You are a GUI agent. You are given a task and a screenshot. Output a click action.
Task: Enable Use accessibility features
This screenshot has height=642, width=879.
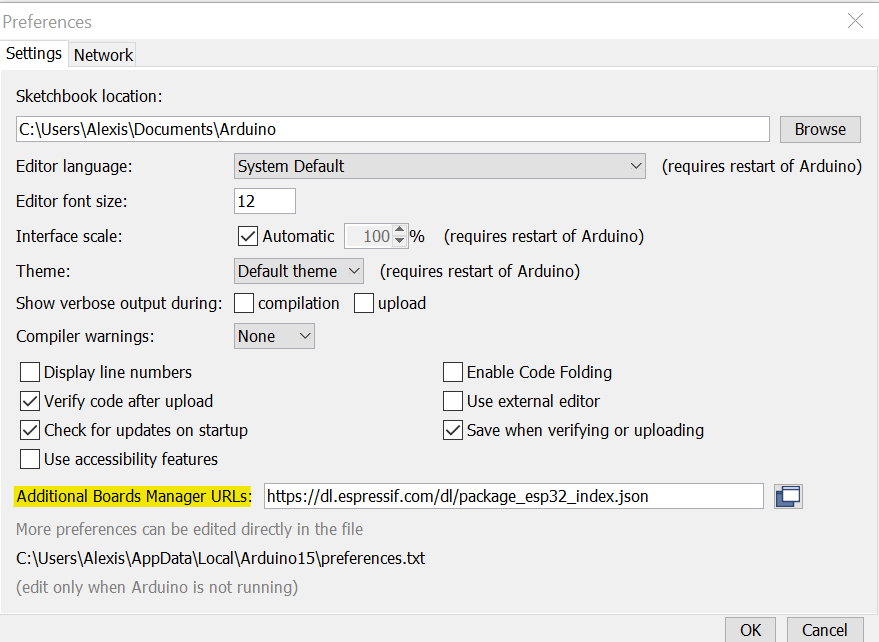click(x=30, y=459)
